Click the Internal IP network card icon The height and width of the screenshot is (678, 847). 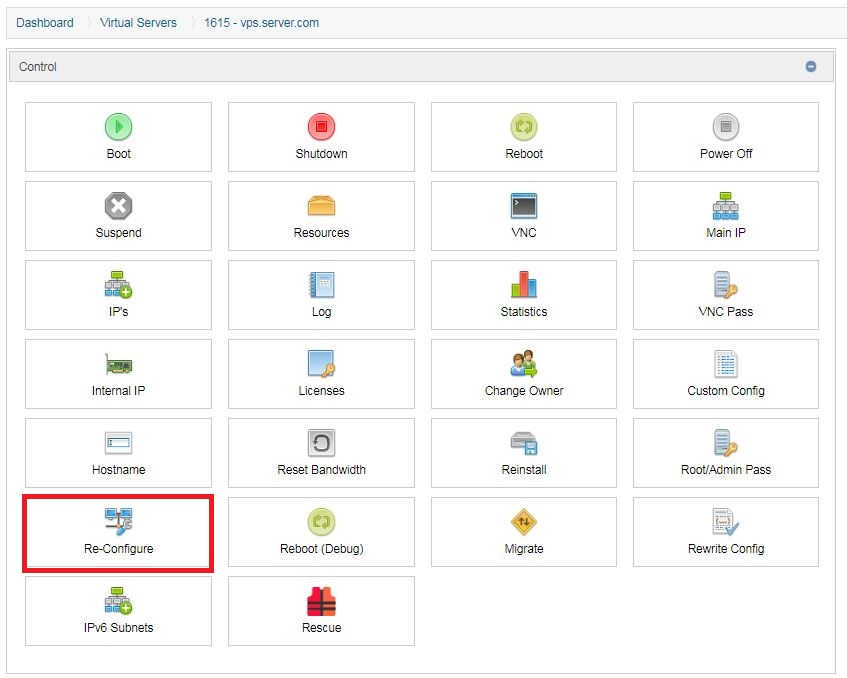[118, 364]
